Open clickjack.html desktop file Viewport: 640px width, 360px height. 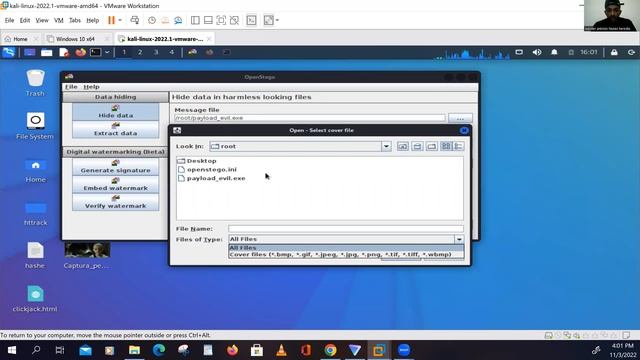click(x=35, y=299)
